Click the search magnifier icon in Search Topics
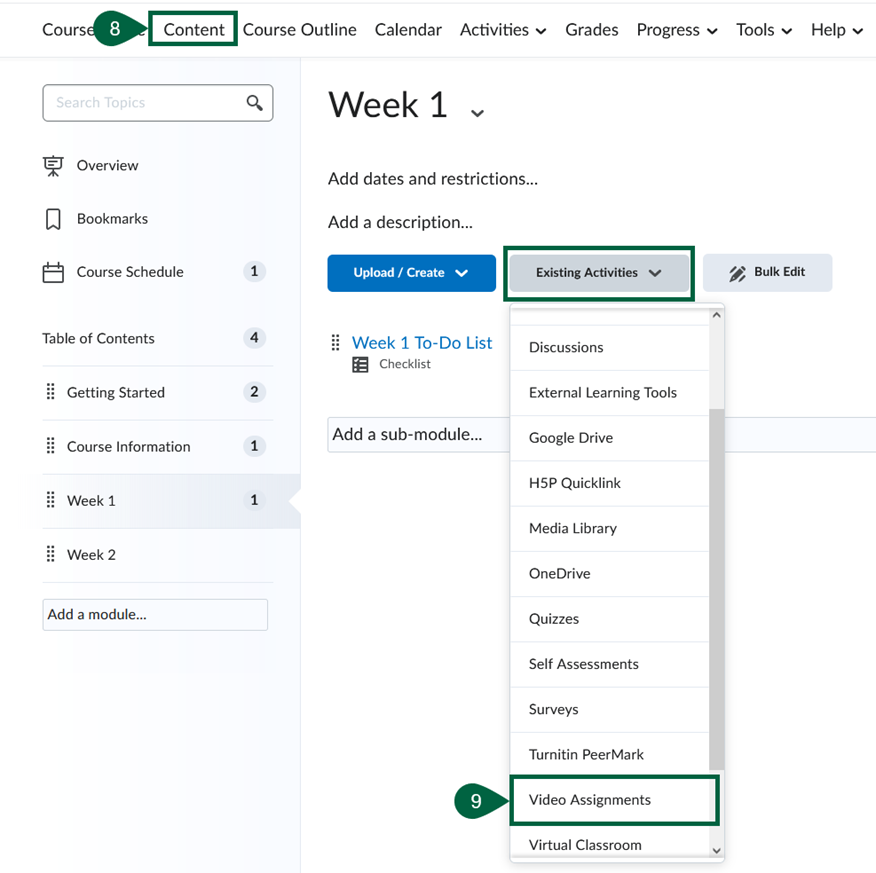Viewport: 876px width, 873px height. (x=255, y=103)
